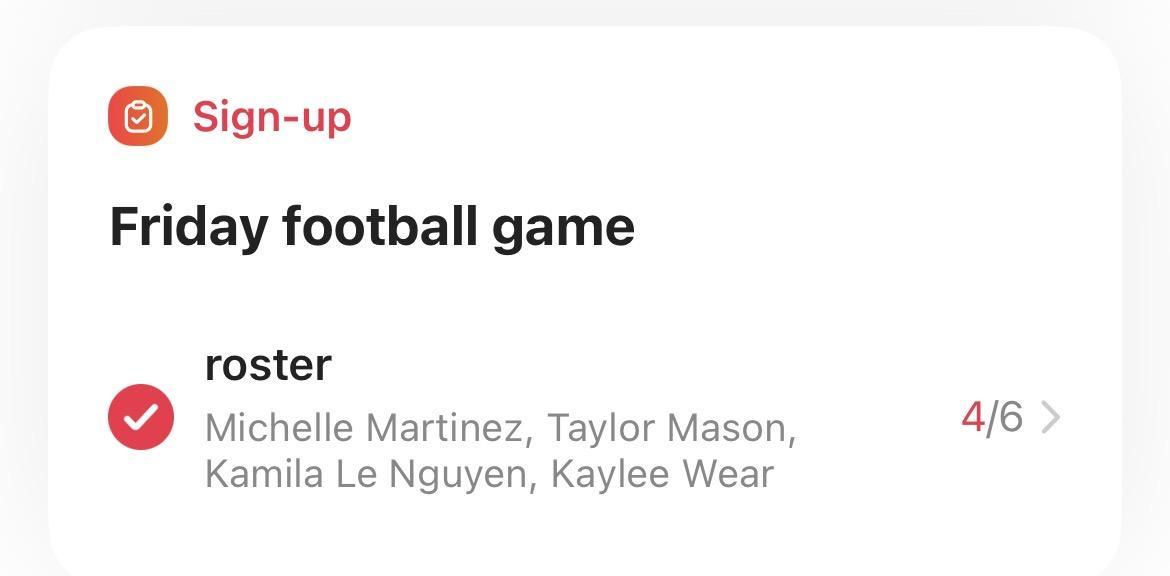Open the Friday football game title

(371, 226)
